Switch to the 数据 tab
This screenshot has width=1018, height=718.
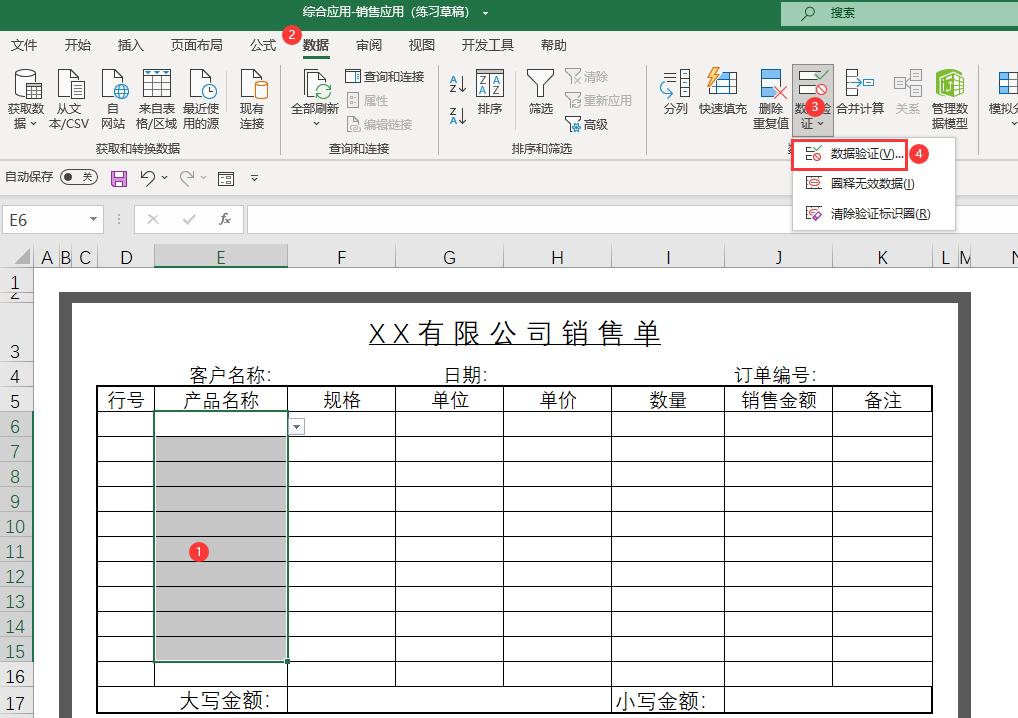click(x=316, y=45)
